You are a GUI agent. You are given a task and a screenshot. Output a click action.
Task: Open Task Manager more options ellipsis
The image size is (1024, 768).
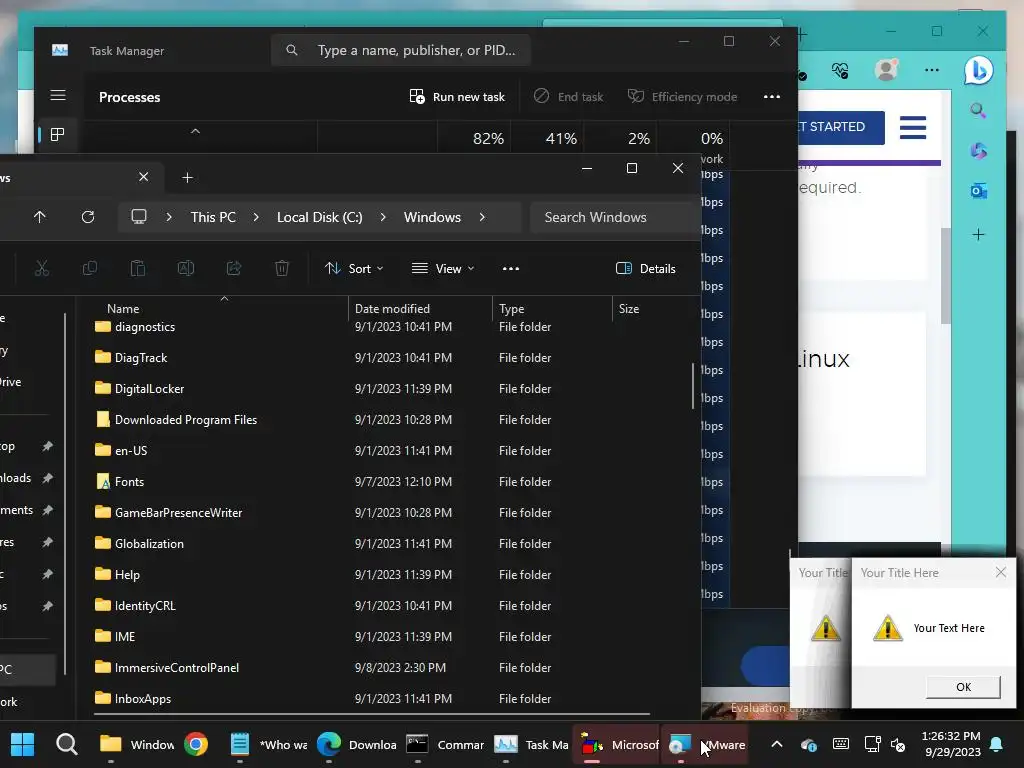coord(772,97)
